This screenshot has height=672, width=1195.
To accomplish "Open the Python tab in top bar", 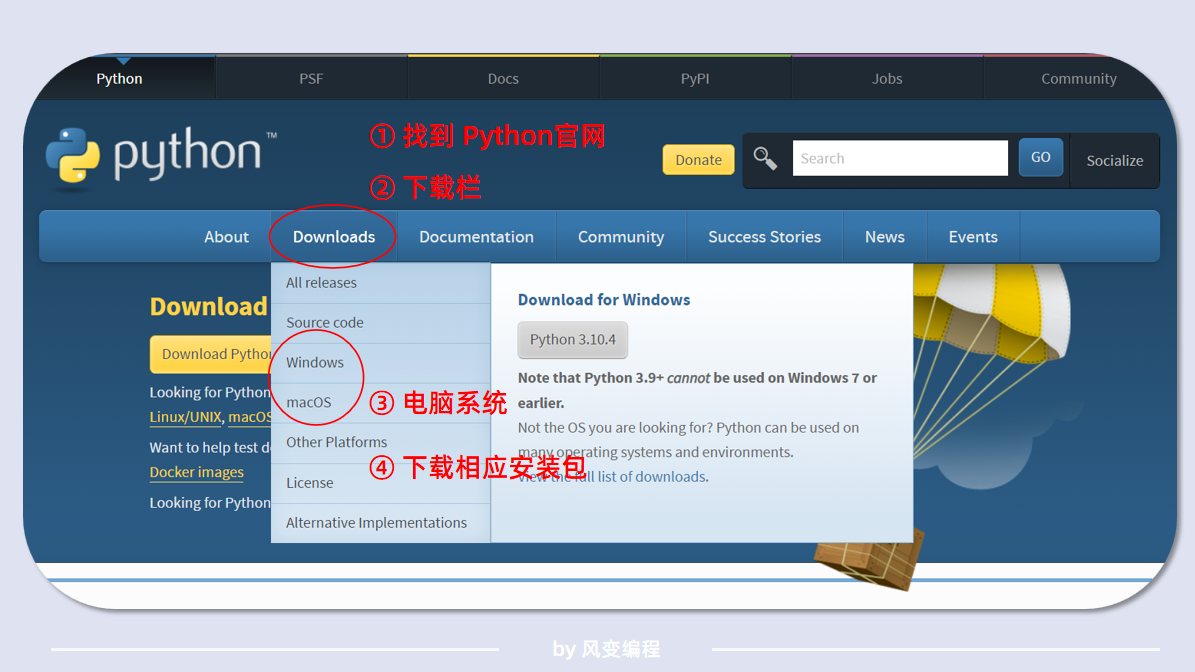I will (120, 78).
